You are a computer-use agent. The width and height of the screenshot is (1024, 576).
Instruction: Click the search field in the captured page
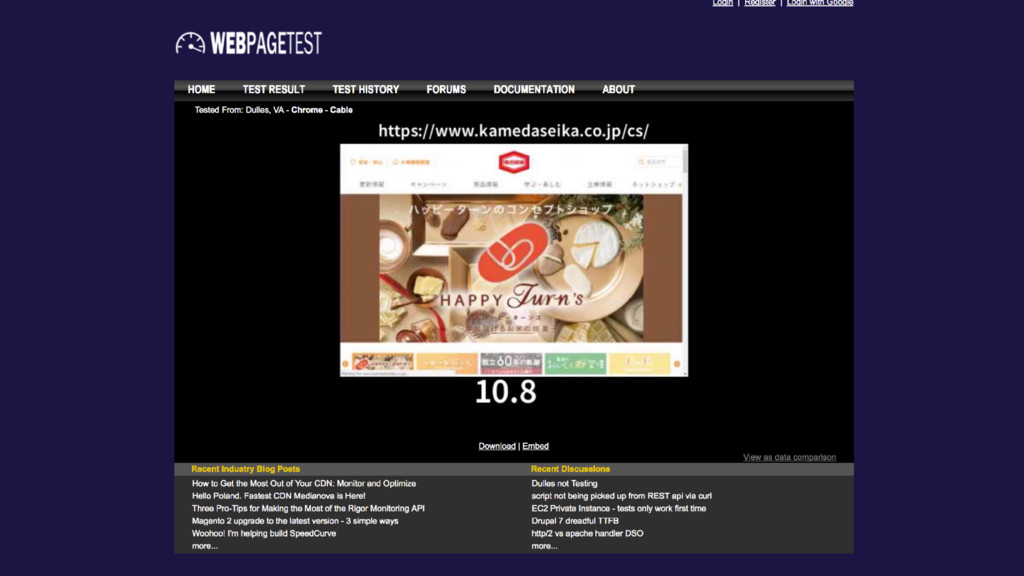point(656,162)
